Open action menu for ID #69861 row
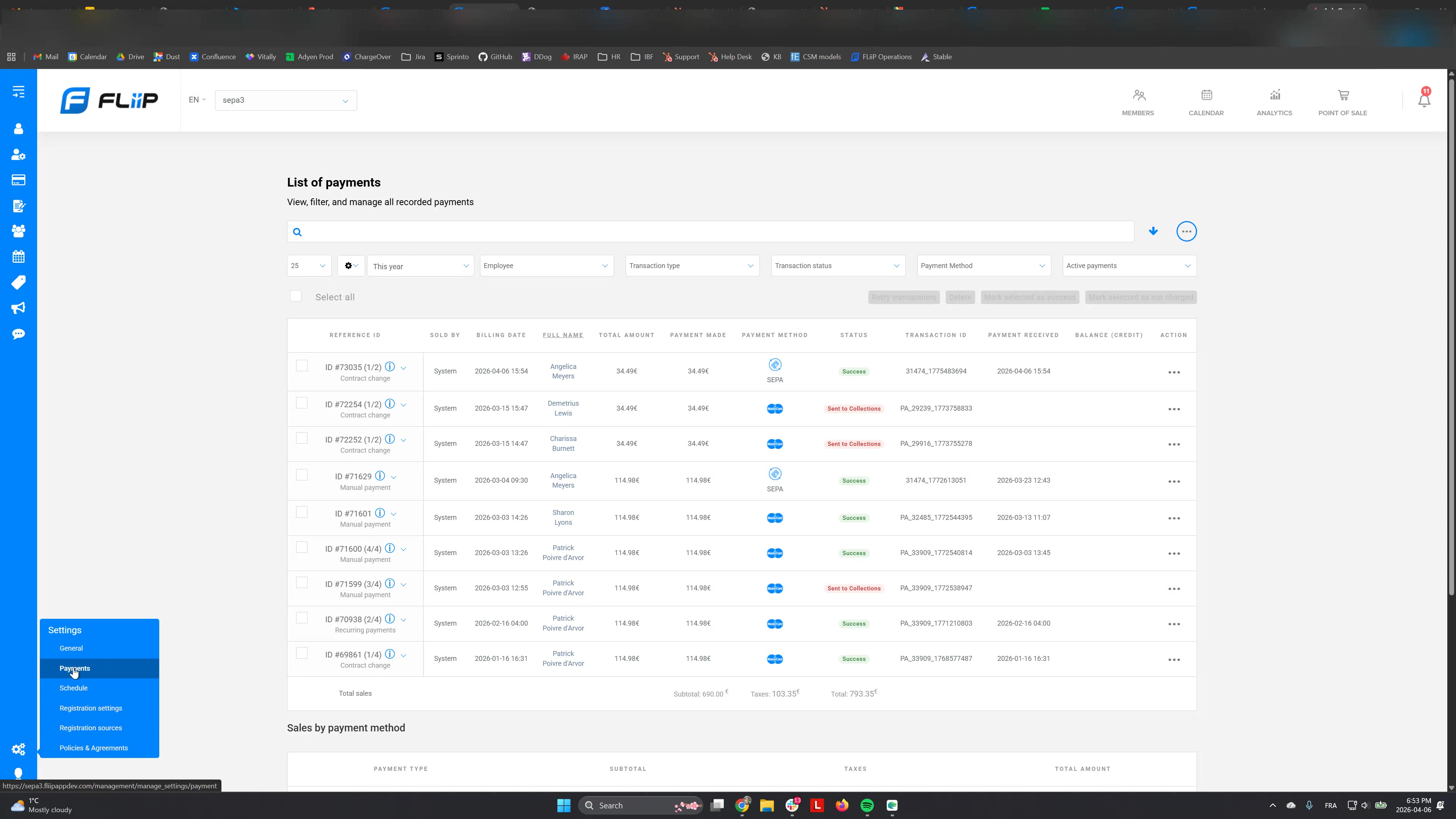 coord(1174,660)
